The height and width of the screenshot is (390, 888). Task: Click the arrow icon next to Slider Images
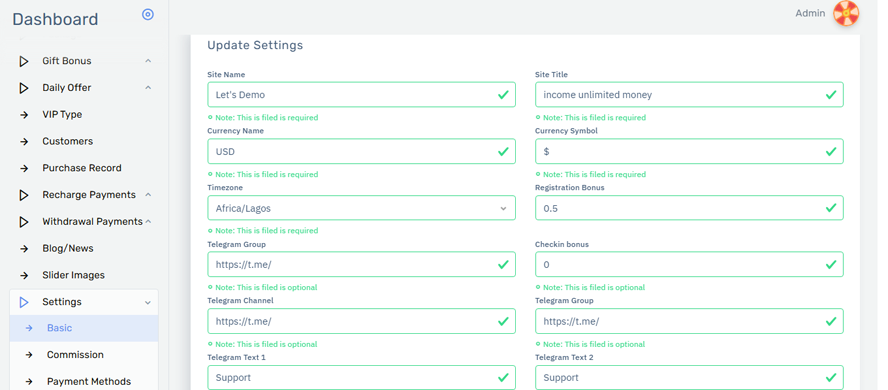click(x=24, y=276)
